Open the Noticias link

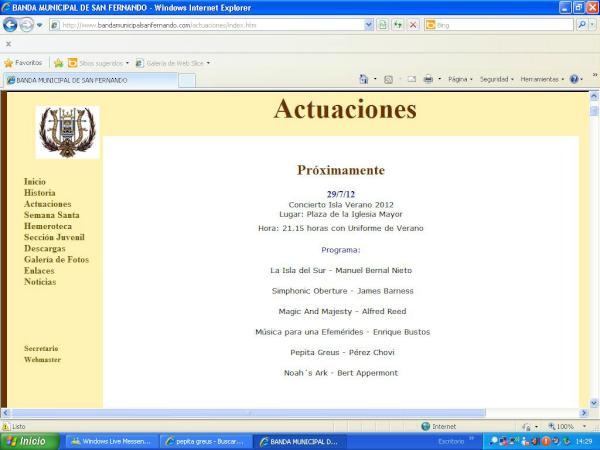point(40,282)
